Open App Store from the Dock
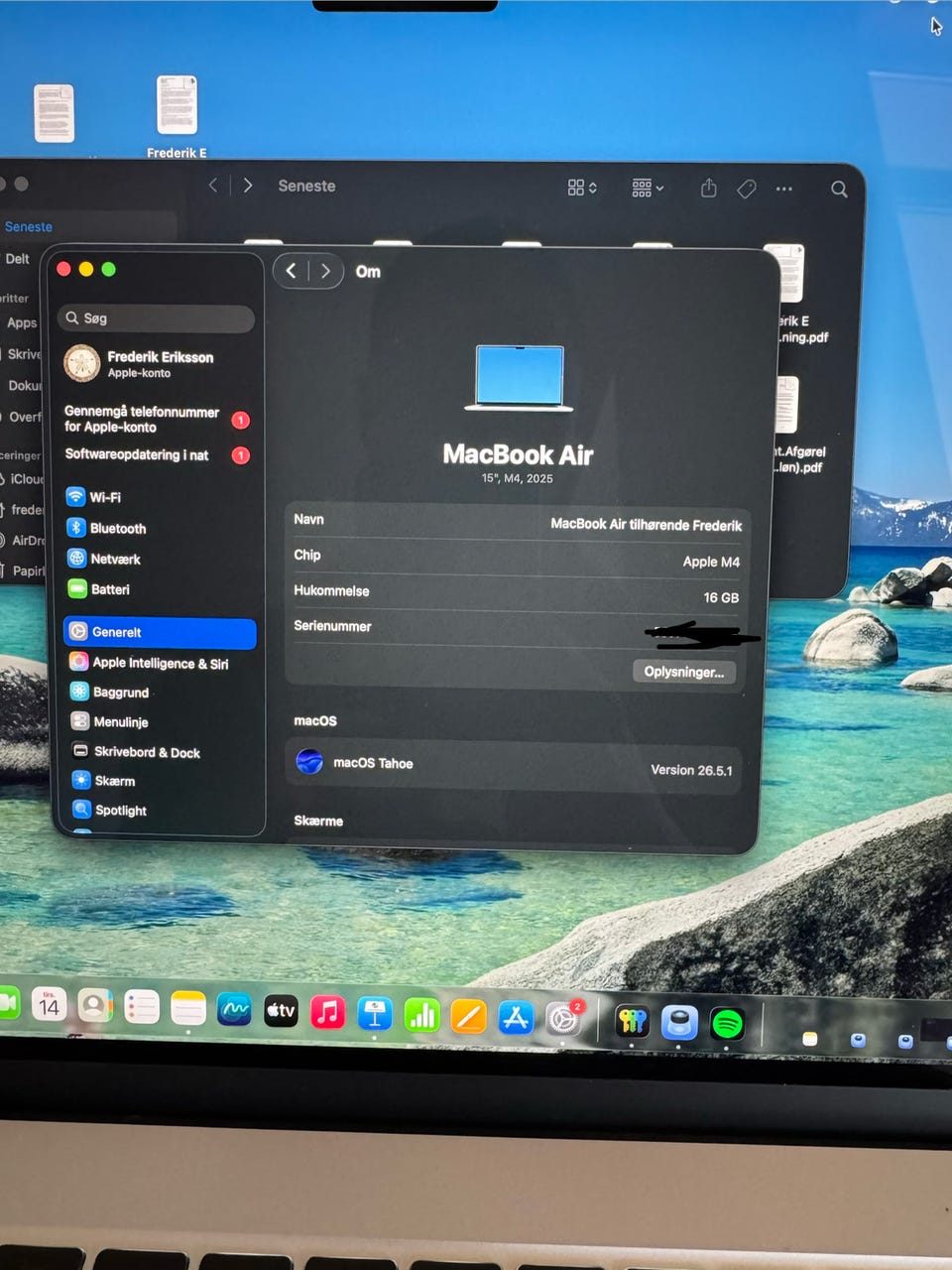The height and width of the screenshot is (1270, 952). 516,1017
